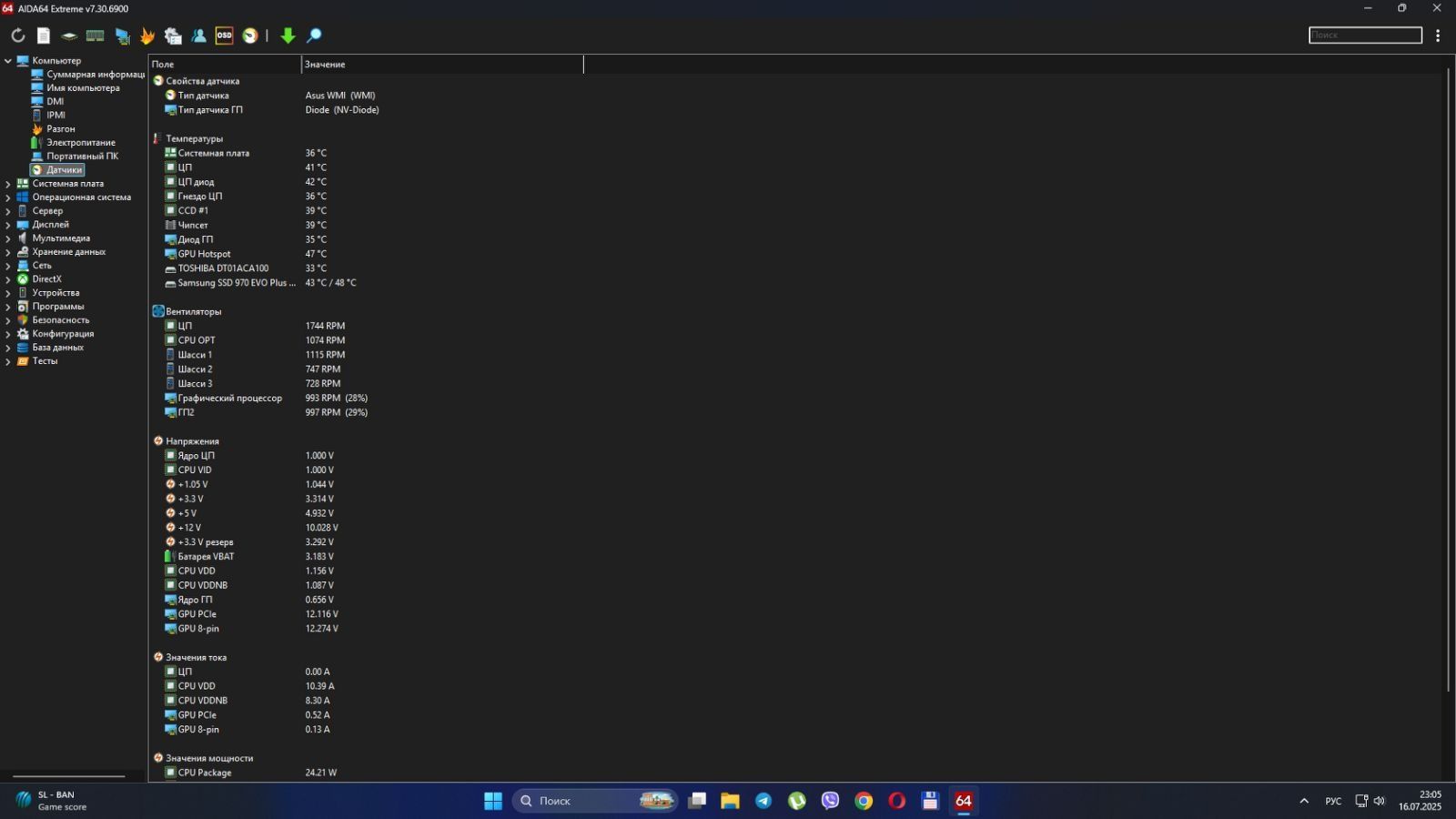The width and height of the screenshot is (1456, 819).
Task: Open Telegram from the taskbar
Action: pos(763,801)
